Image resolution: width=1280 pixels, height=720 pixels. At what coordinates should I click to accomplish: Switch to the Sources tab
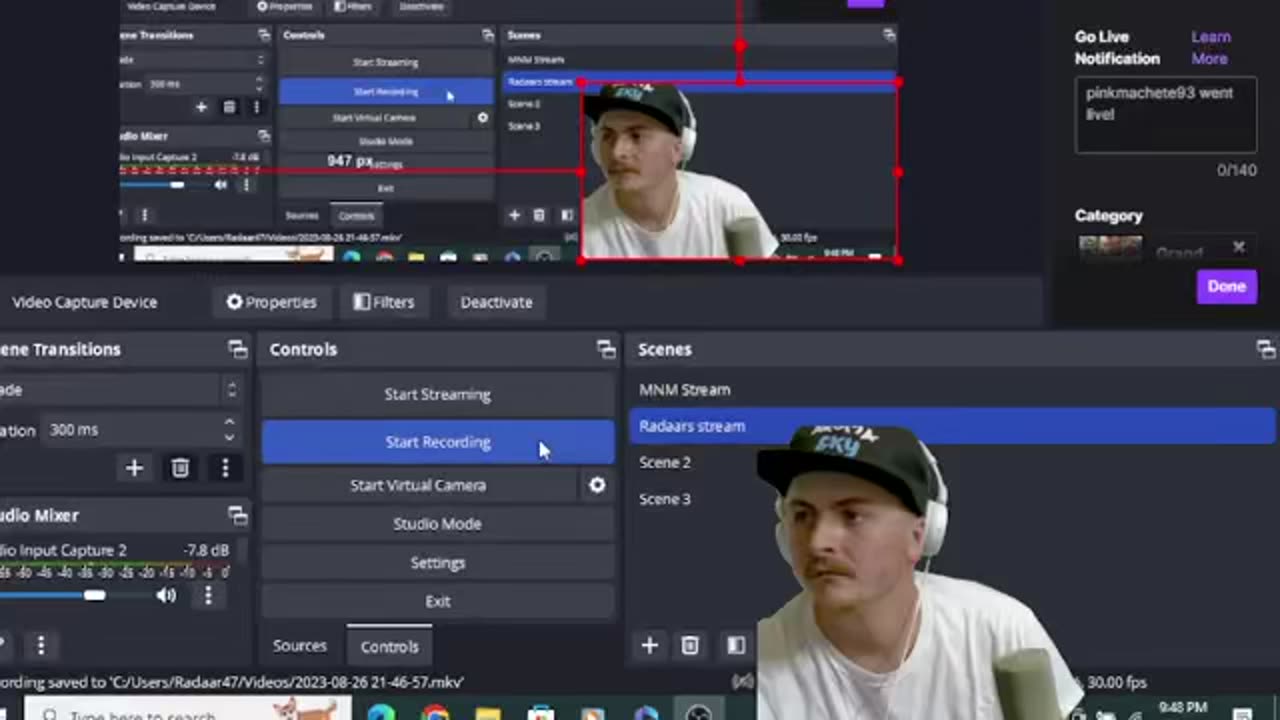pyautogui.click(x=300, y=646)
